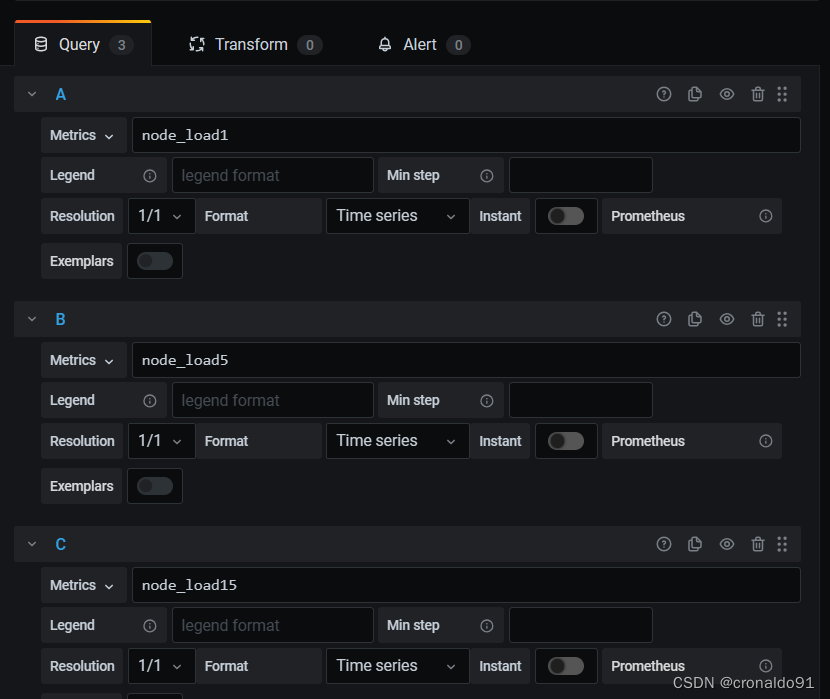
Task: Delete query A with trash icon
Action: [x=758, y=94]
